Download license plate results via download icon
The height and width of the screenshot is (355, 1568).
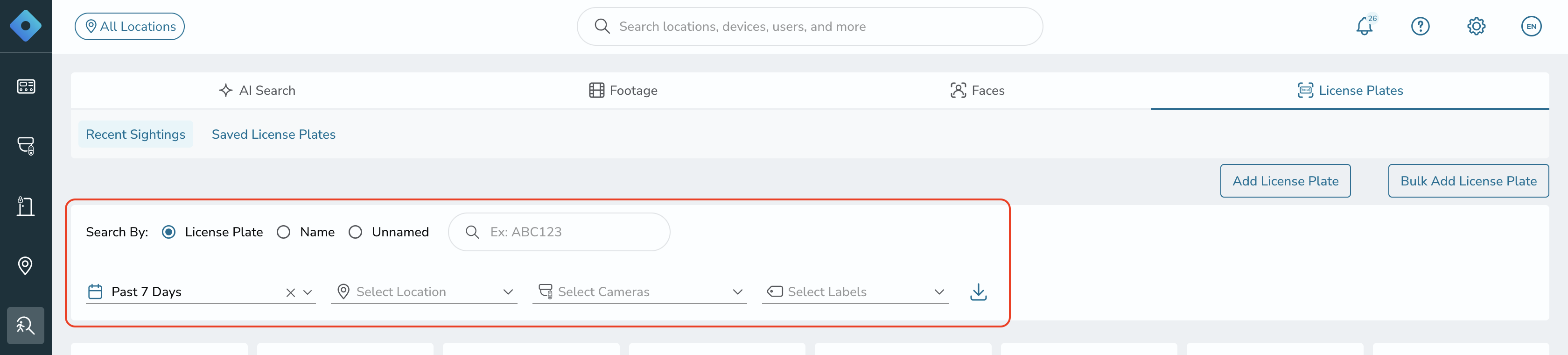tap(978, 291)
